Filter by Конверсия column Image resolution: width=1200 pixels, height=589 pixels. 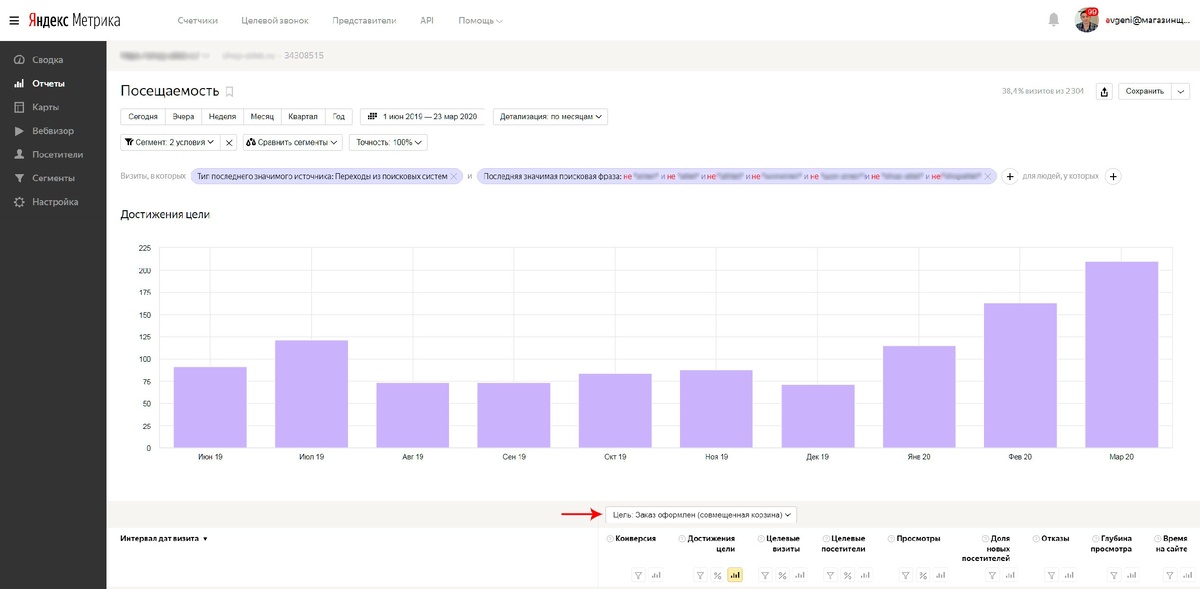640,575
